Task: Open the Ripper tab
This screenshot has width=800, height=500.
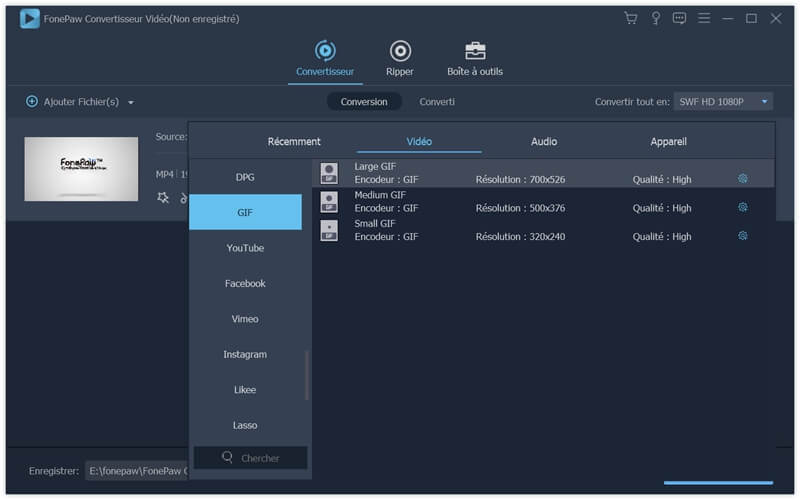Action: coord(400,59)
